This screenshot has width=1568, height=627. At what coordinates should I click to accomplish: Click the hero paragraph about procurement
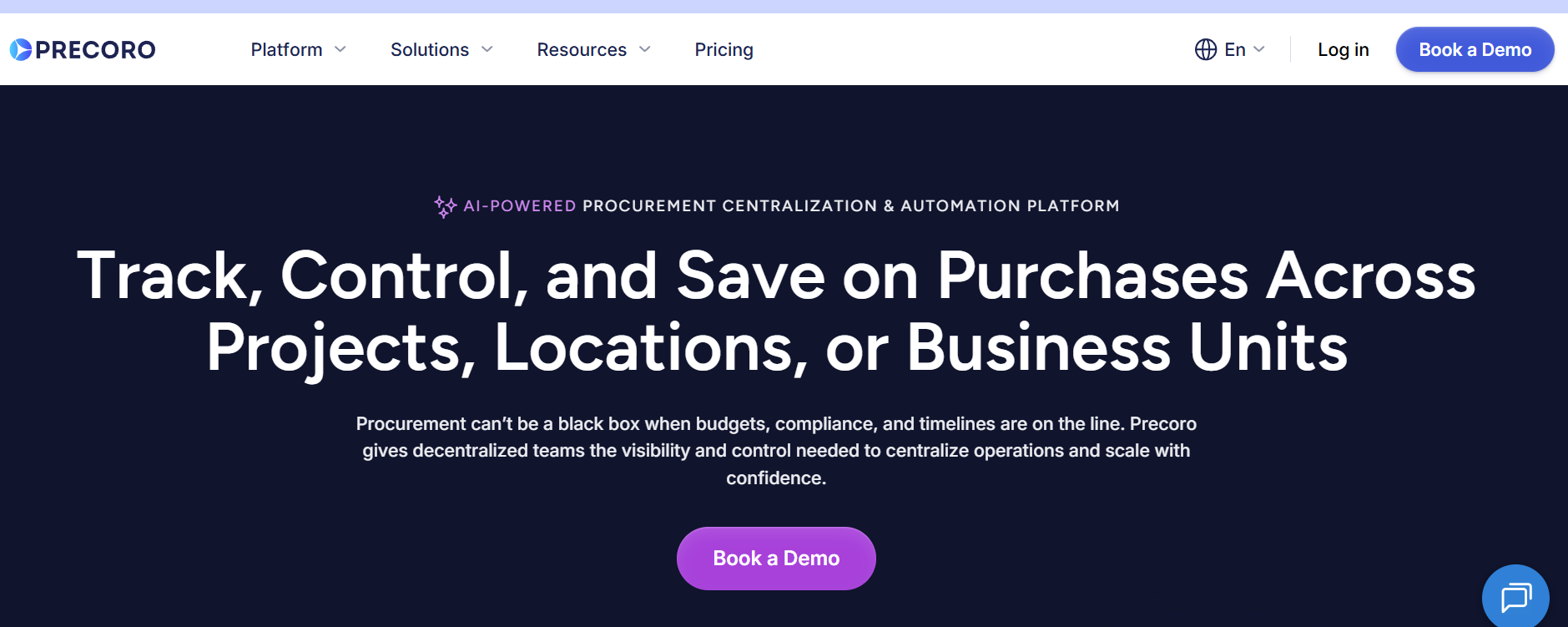point(776,451)
